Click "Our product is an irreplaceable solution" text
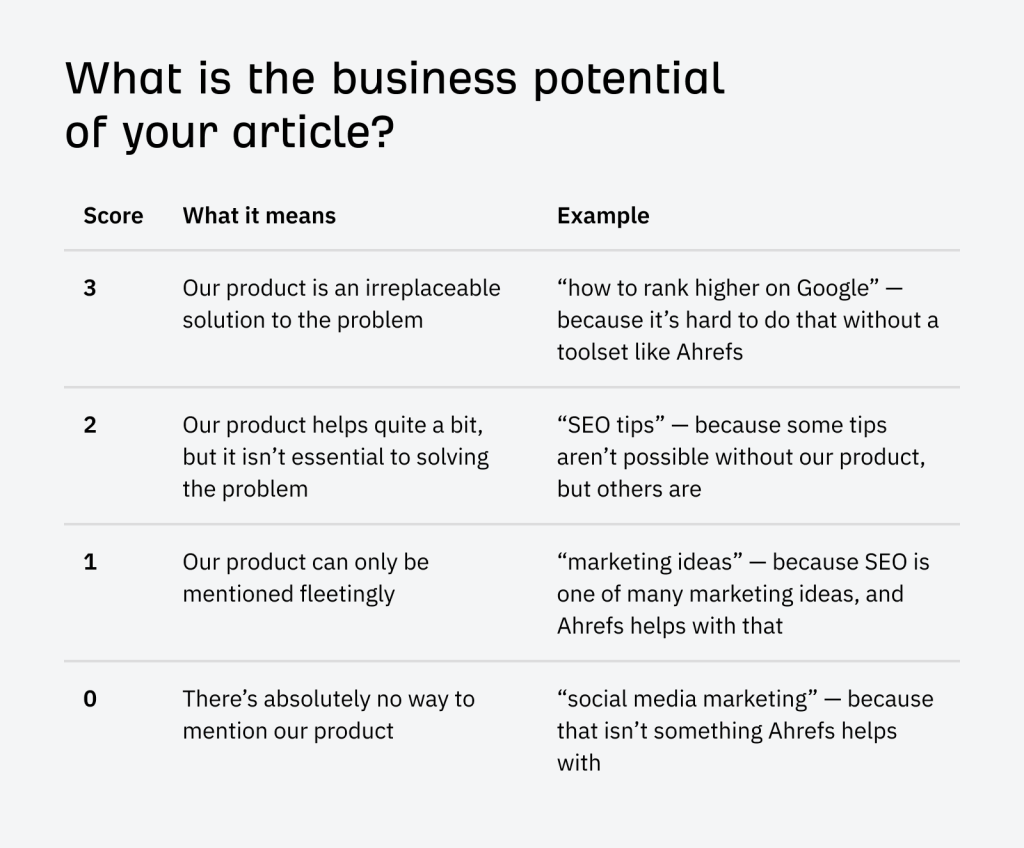 click(x=341, y=304)
